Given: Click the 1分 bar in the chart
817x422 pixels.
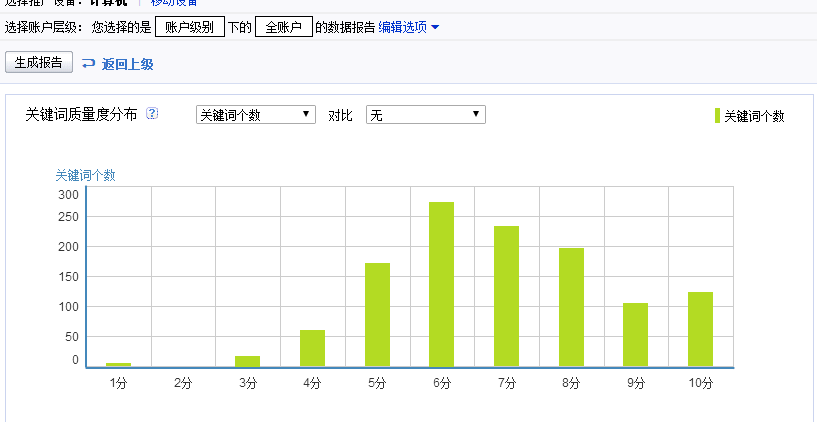Looking at the screenshot, I should tap(118, 365).
